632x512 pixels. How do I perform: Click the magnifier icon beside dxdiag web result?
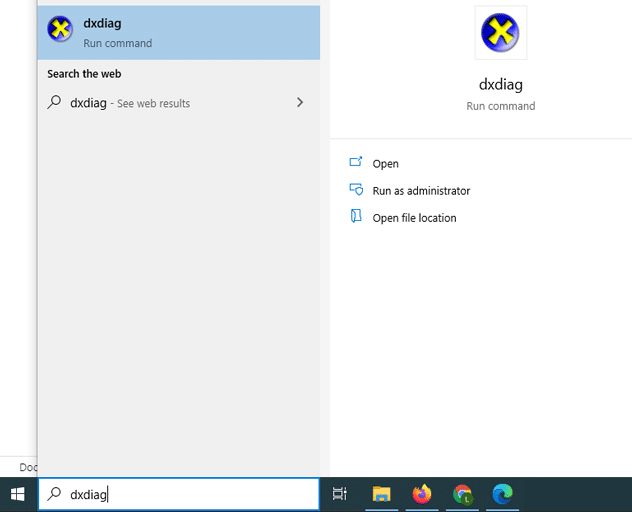(54, 102)
